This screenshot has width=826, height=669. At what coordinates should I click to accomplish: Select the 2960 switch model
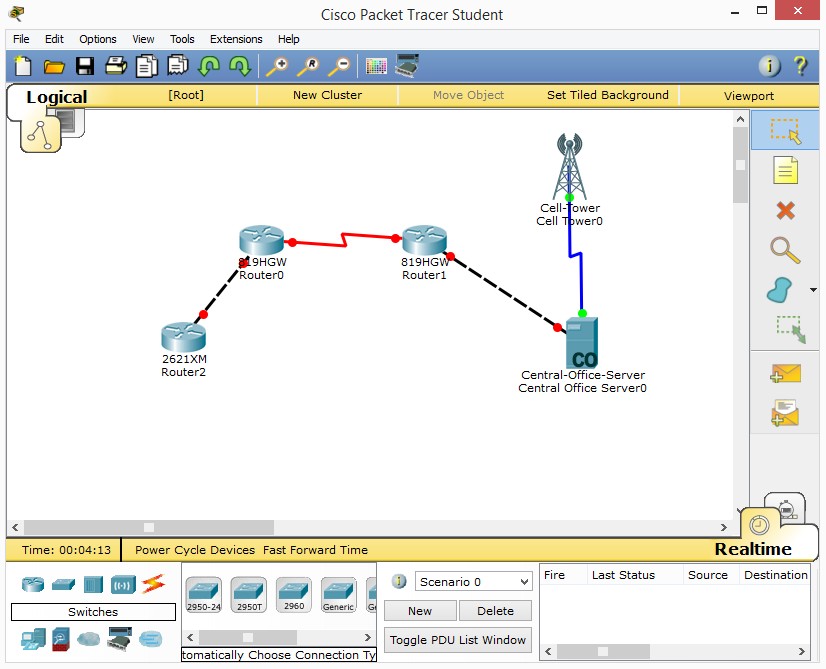[293, 590]
